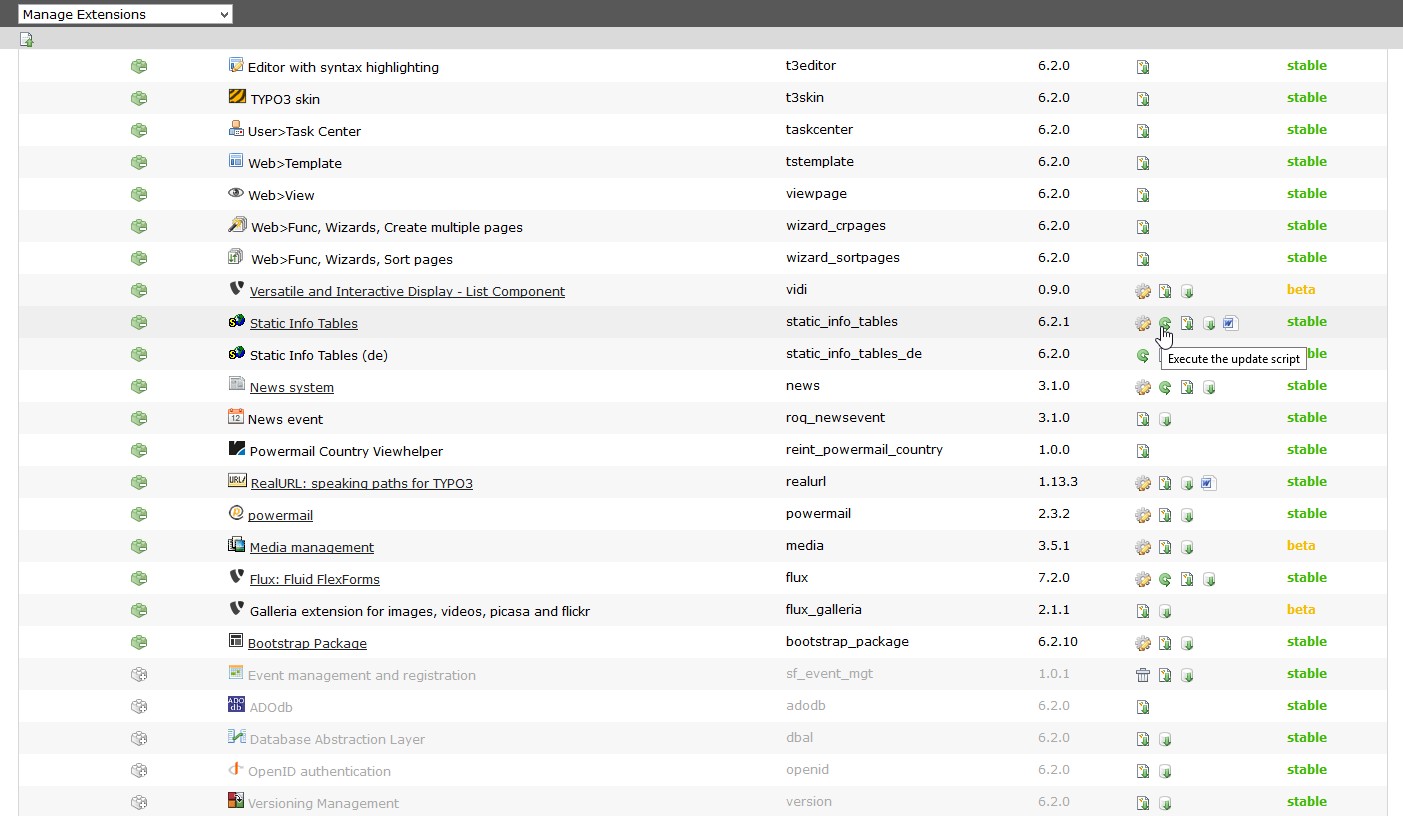Open the Manage Extensions dropdown
Screen dimensions: 1403x816
point(125,14)
